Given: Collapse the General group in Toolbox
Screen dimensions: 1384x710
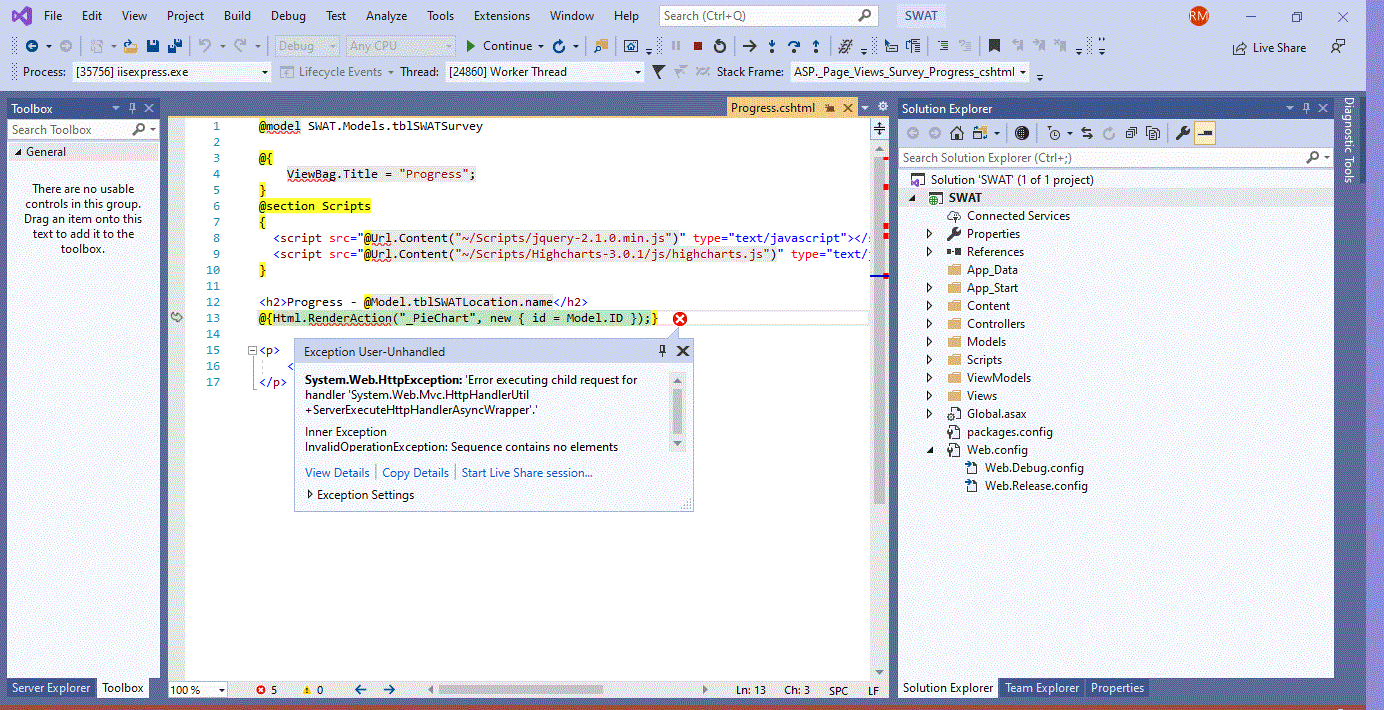Looking at the screenshot, I should point(17,152).
